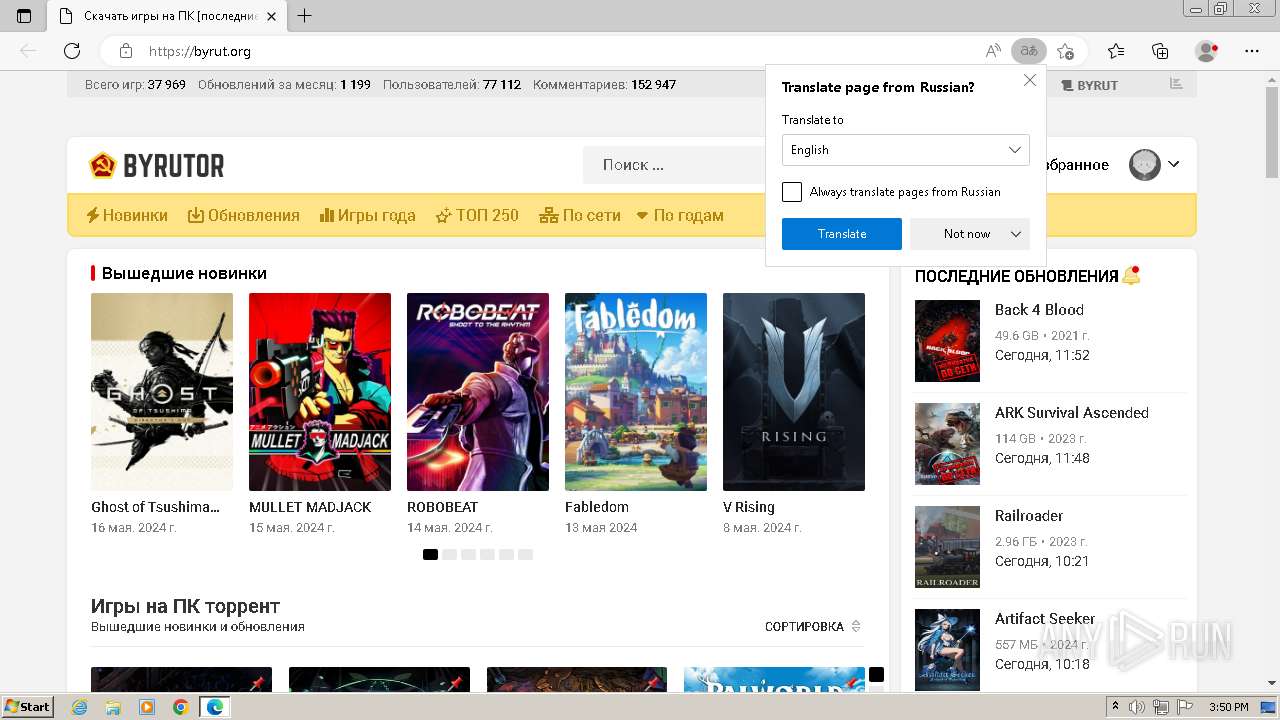Image resolution: width=1280 pixels, height=720 pixels.
Task: Click the Translate icon in address bar
Action: pos(1028,51)
